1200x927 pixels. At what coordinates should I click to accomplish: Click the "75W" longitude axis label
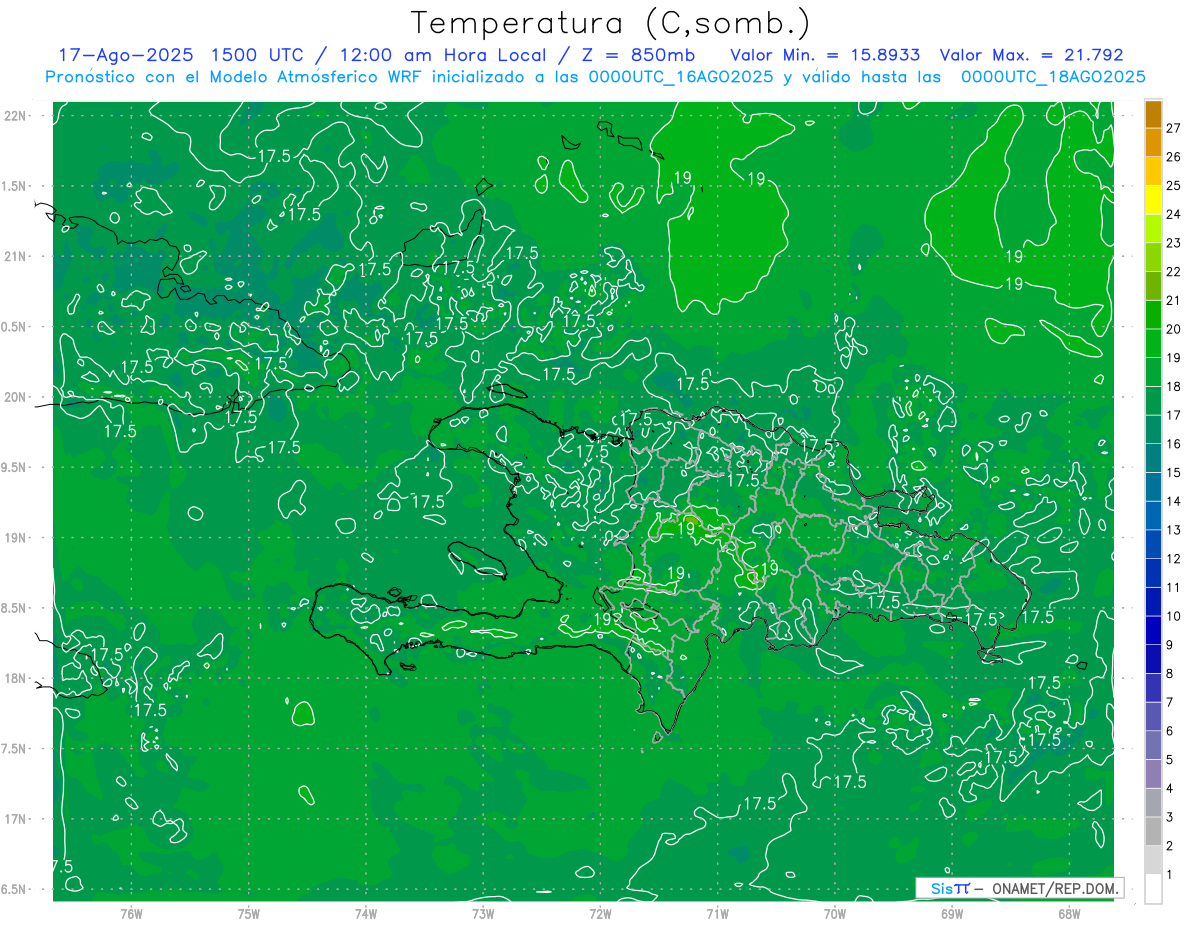pos(249,913)
